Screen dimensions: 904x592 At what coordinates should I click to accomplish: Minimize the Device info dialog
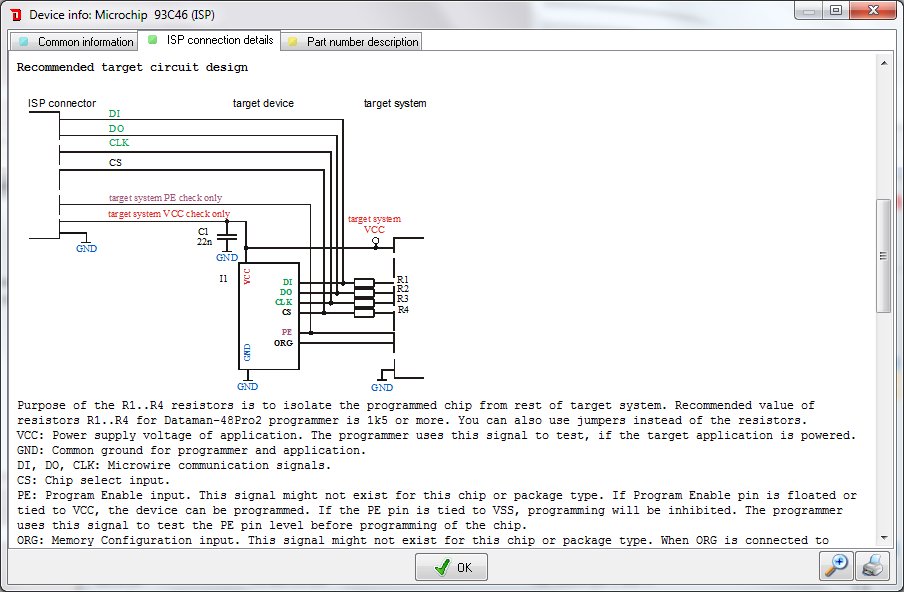(x=808, y=11)
